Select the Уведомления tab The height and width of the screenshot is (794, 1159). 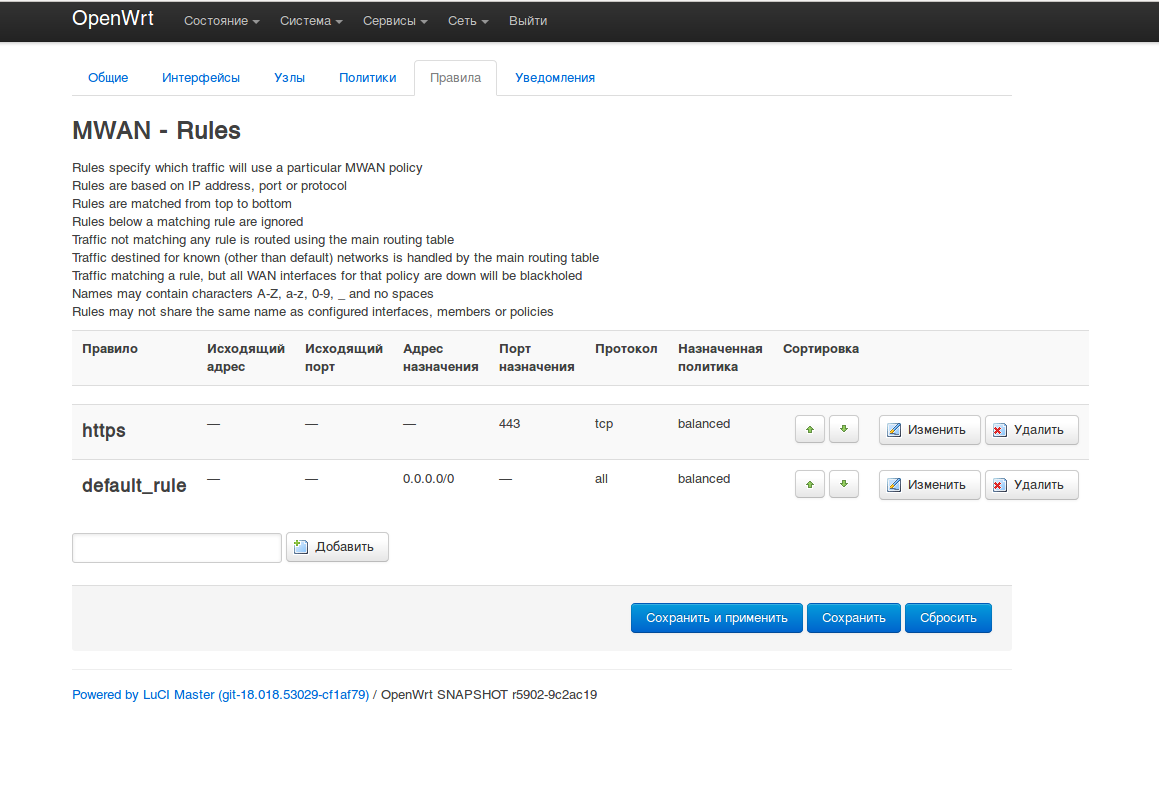[x=555, y=77]
